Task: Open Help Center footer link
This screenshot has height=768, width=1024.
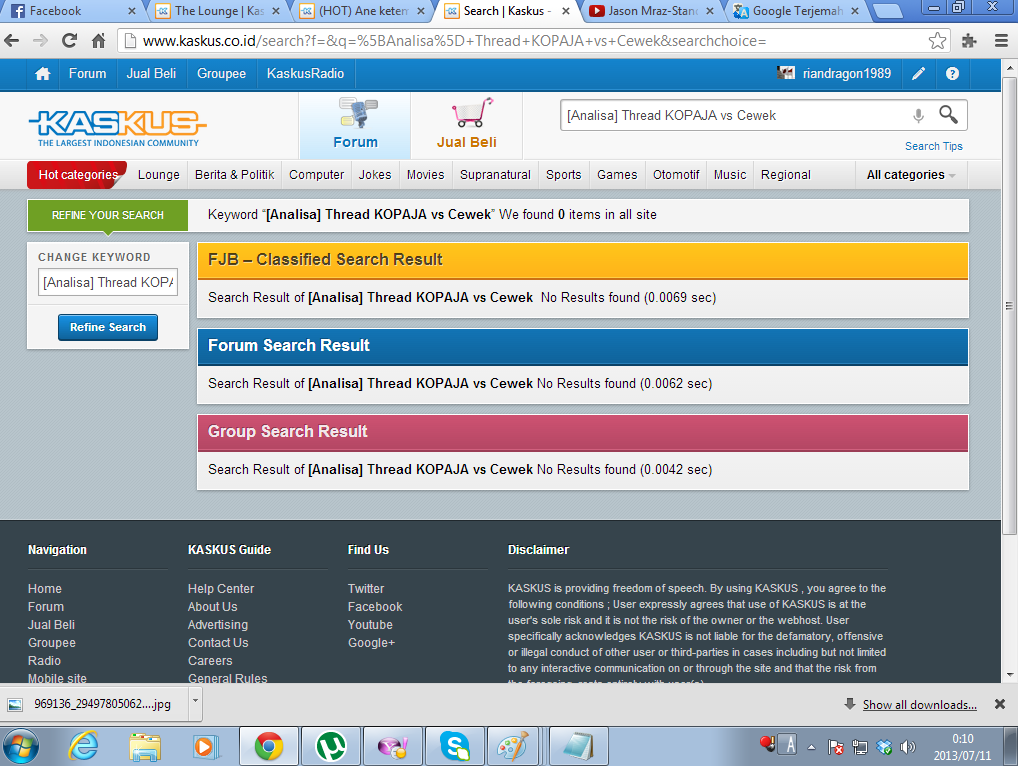Action: coord(221,588)
